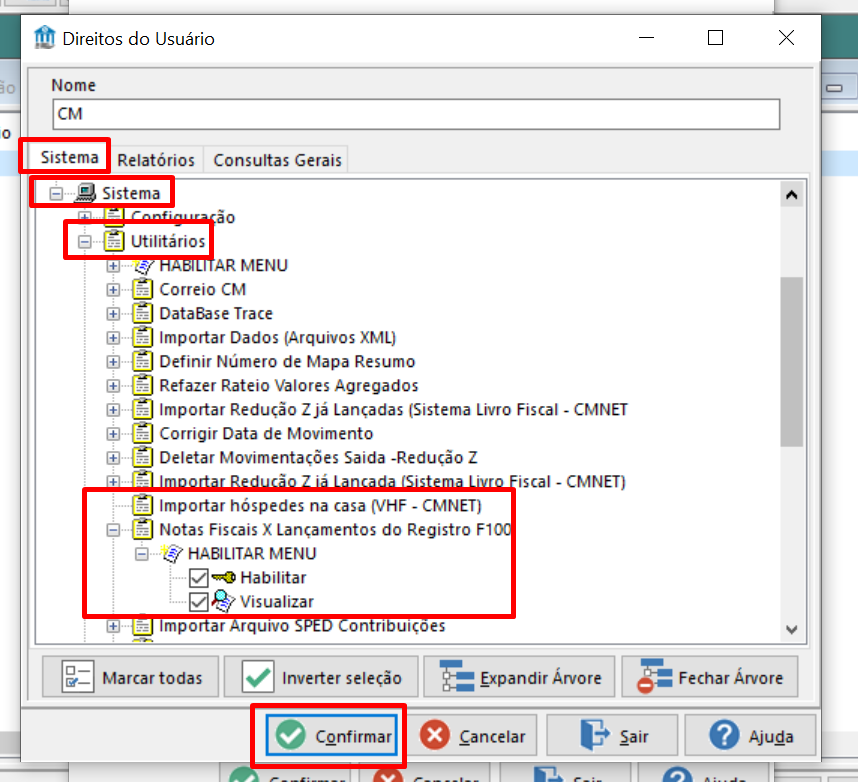Click the Sair door icon
The height and width of the screenshot is (782, 858).
click(x=595, y=735)
